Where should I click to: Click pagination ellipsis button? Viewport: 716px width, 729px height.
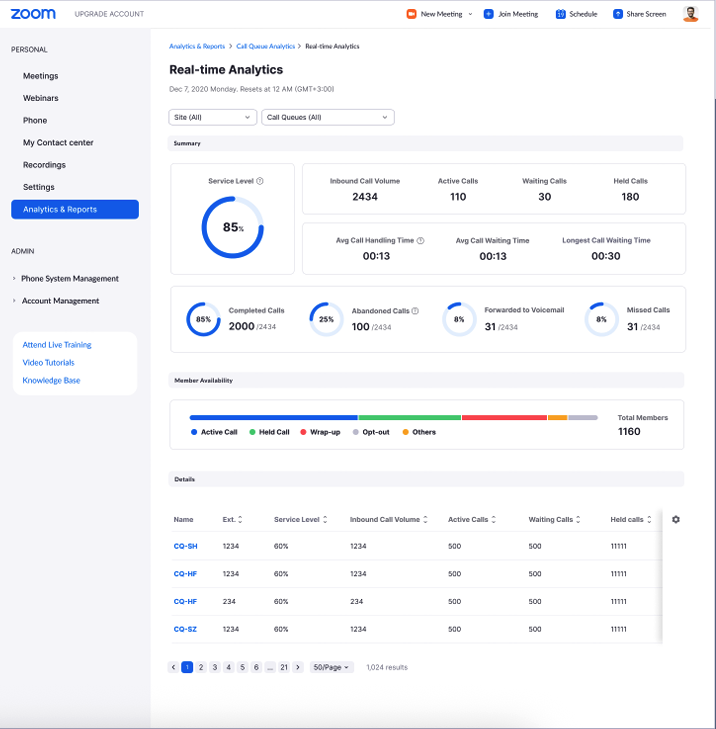pyautogui.click(x=270, y=667)
